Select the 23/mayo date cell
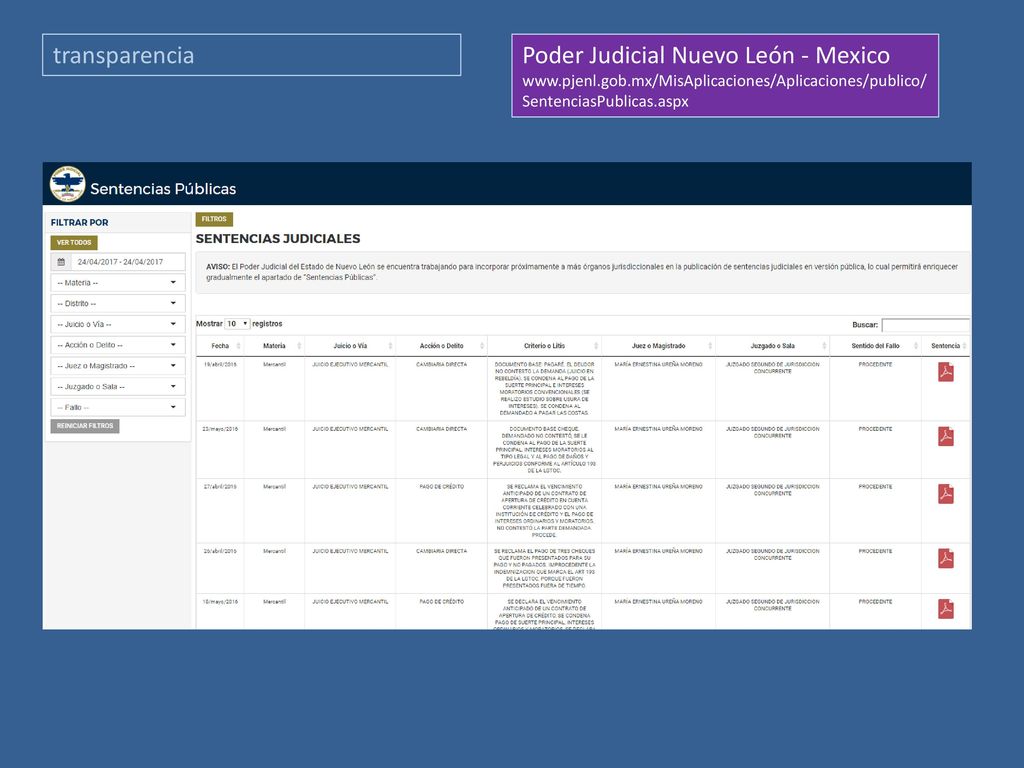 (220, 429)
